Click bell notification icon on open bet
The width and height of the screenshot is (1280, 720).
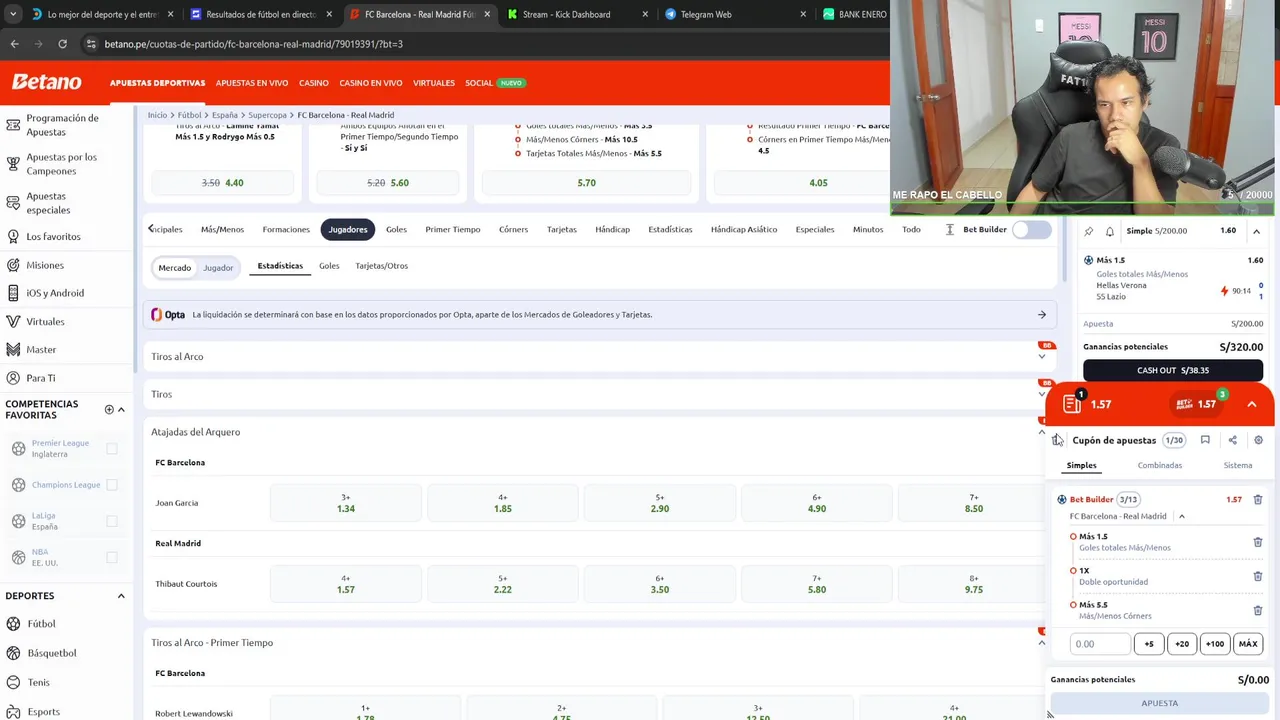click(1109, 231)
